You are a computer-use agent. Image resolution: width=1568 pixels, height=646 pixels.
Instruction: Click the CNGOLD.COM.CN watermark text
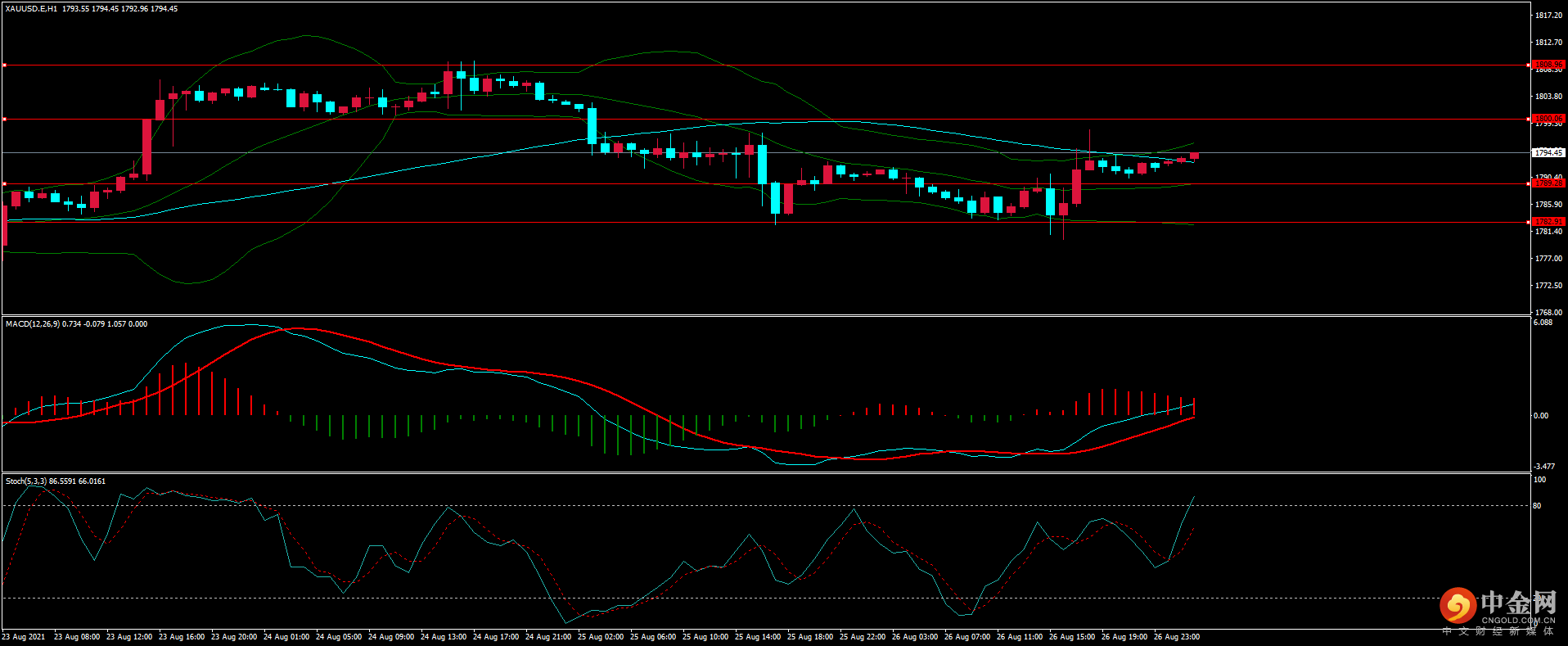tap(1518, 621)
